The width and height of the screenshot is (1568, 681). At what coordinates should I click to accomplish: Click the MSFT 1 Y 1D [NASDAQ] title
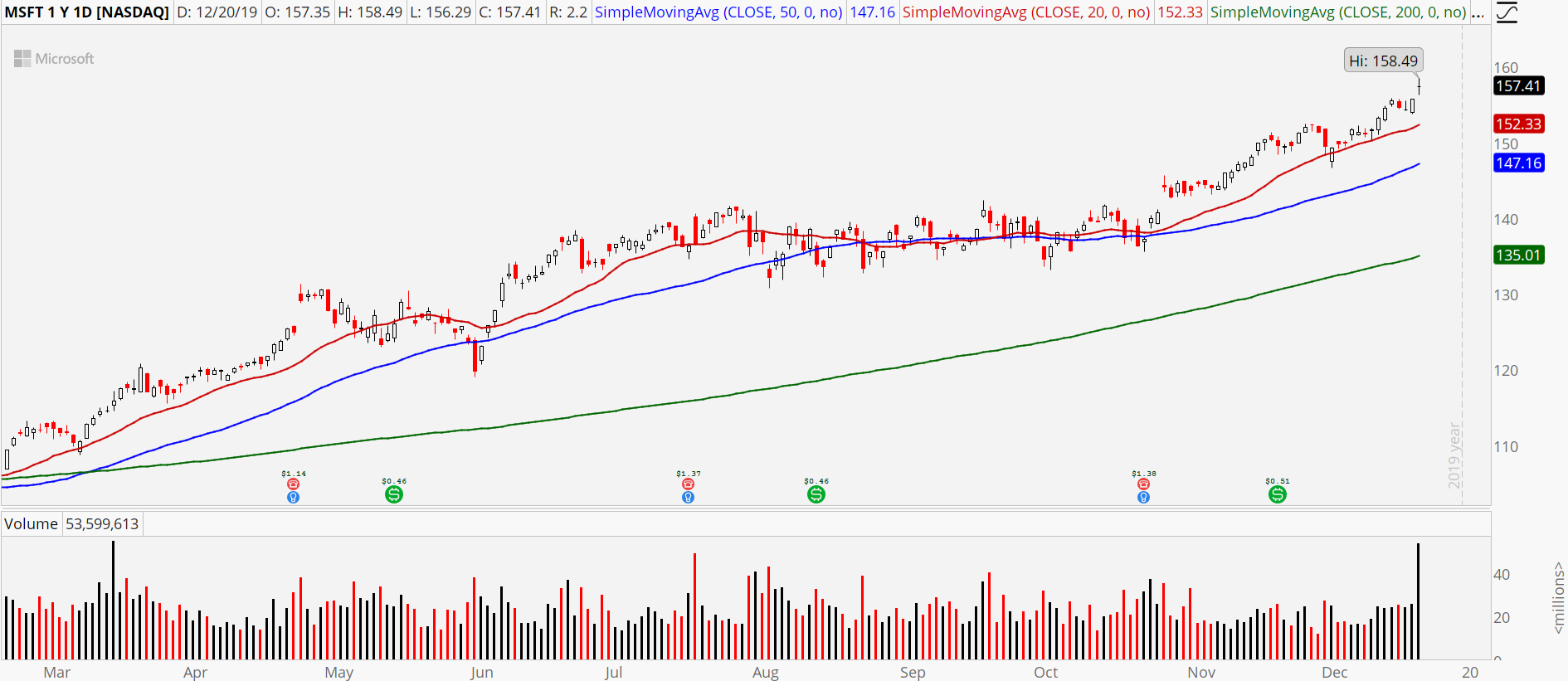(86, 12)
